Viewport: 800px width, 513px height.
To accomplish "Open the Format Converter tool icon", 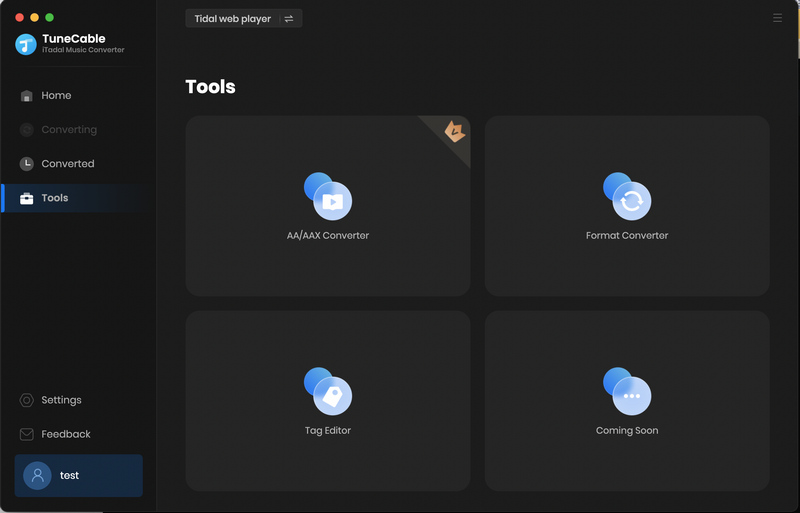I will click(627, 197).
